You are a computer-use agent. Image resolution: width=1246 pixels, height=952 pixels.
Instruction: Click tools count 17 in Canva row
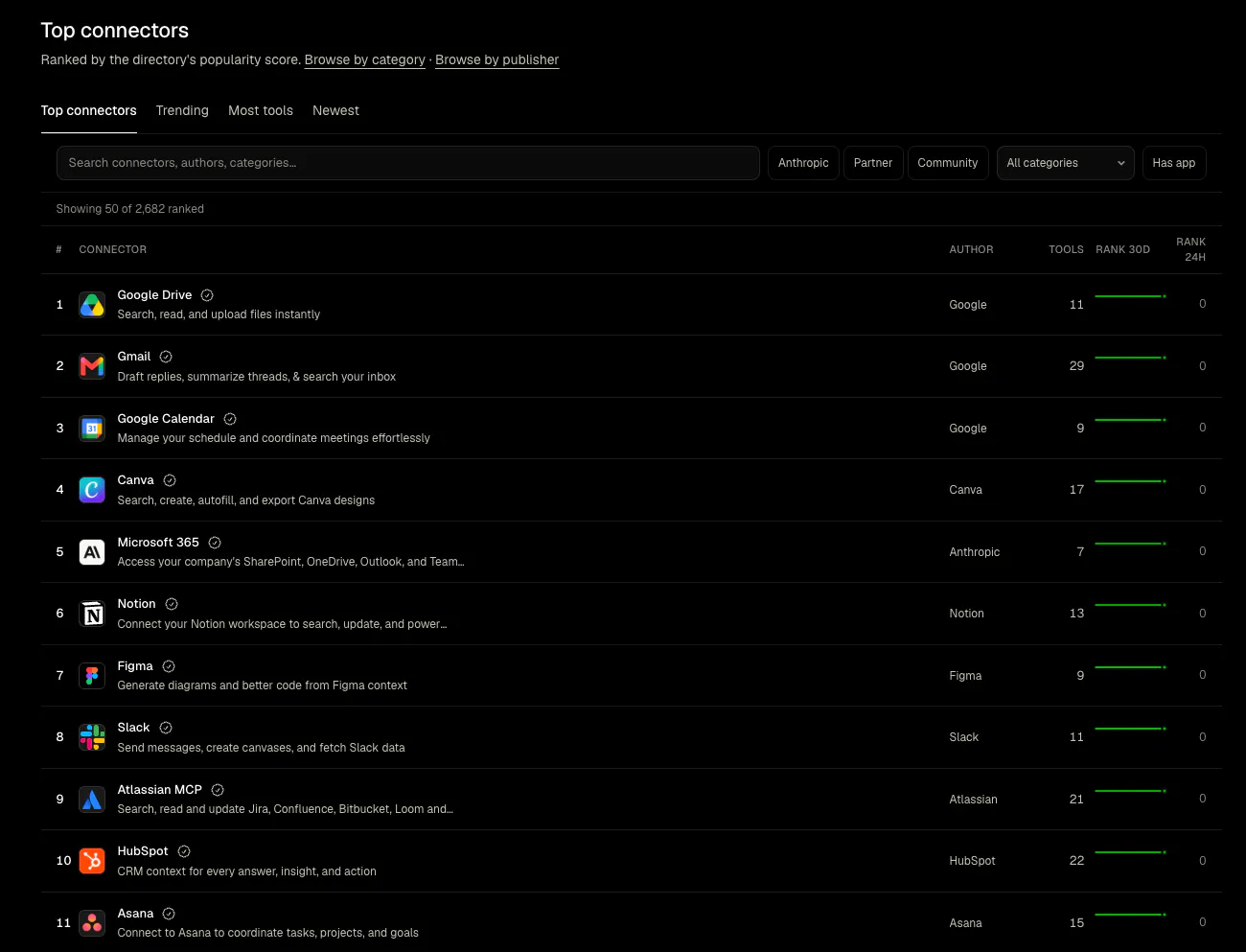click(x=1076, y=490)
